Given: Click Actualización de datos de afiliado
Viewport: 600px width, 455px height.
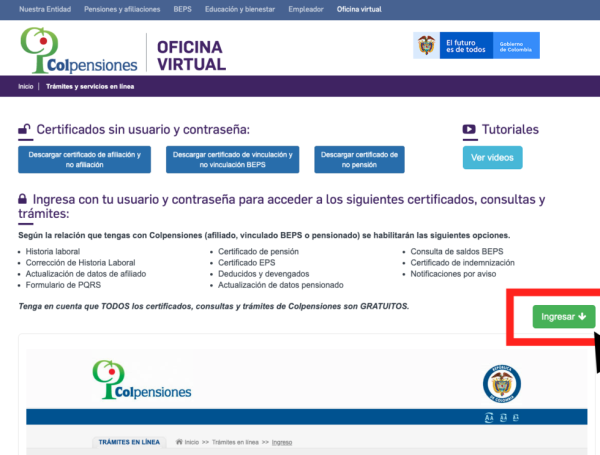Looking at the screenshot, I should click(86, 274).
